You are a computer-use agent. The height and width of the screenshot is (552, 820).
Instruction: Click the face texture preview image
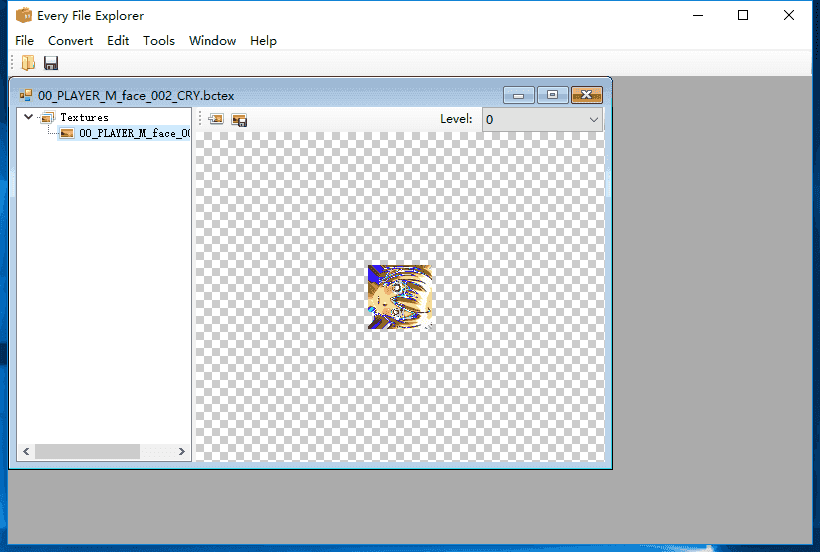click(400, 297)
